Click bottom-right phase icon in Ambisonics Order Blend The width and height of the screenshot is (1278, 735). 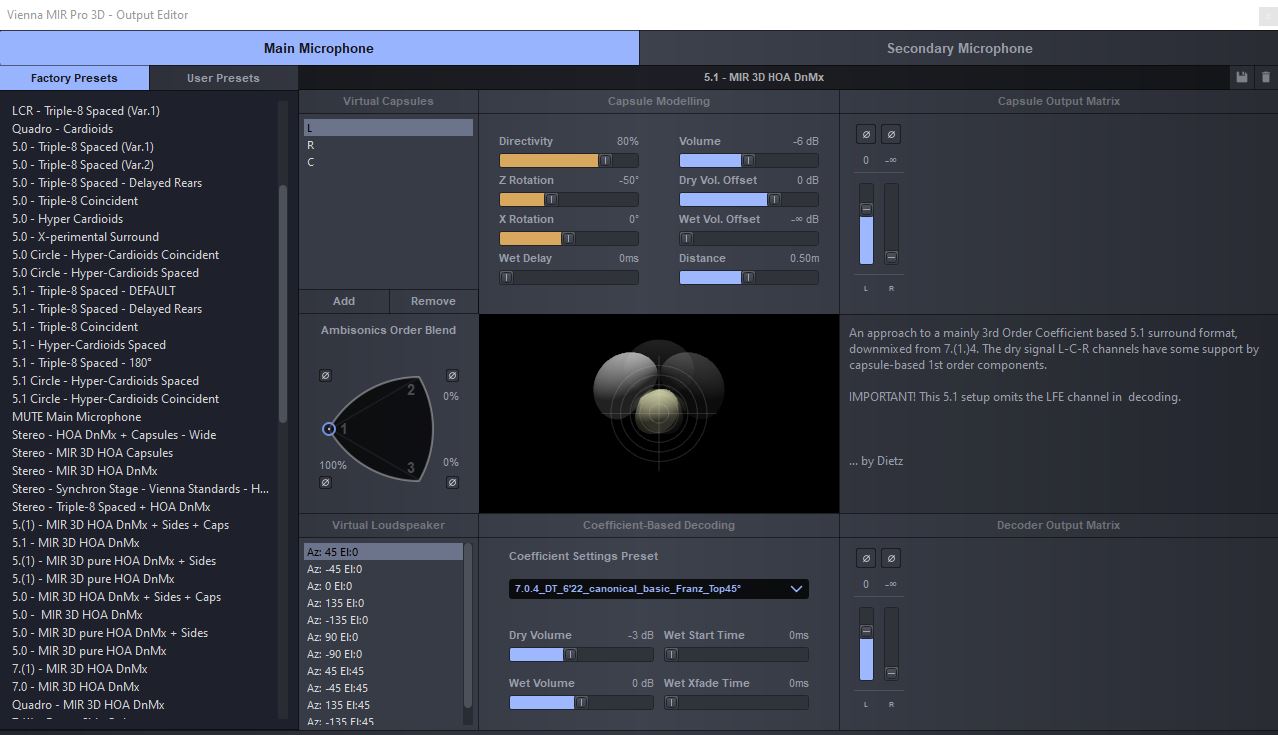pos(452,483)
